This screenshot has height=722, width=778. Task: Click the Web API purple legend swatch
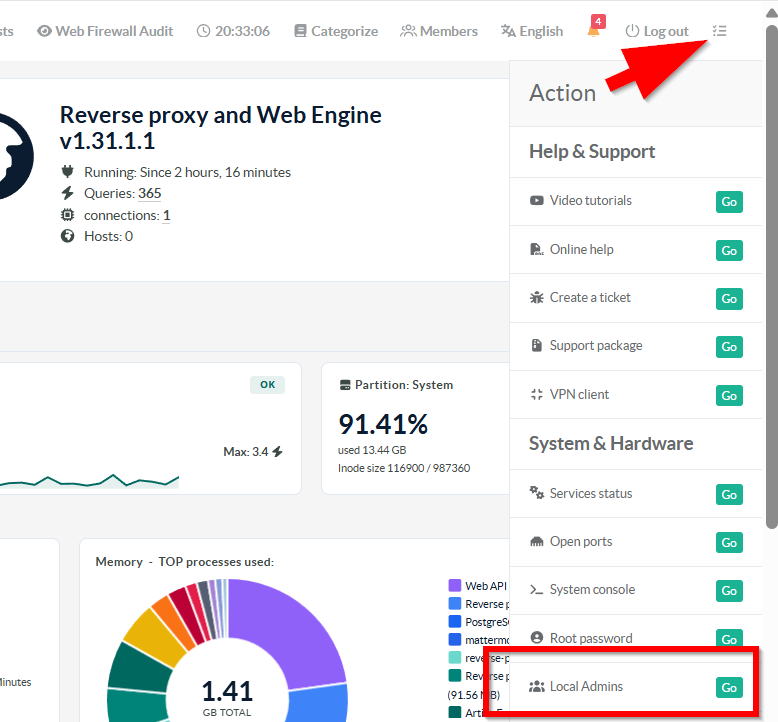[454, 586]
